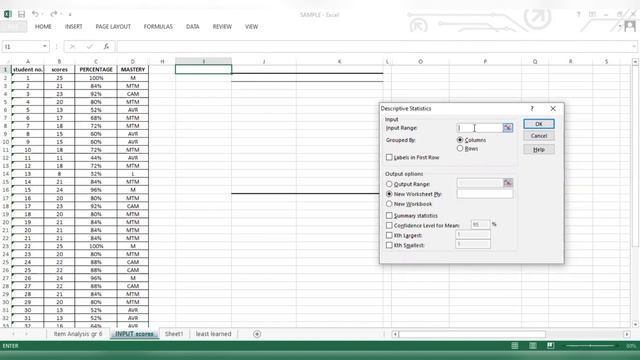Open the REVIEW ribbon tab
The width and height of the screenshot is (640, 360).
tap(222, 27)
